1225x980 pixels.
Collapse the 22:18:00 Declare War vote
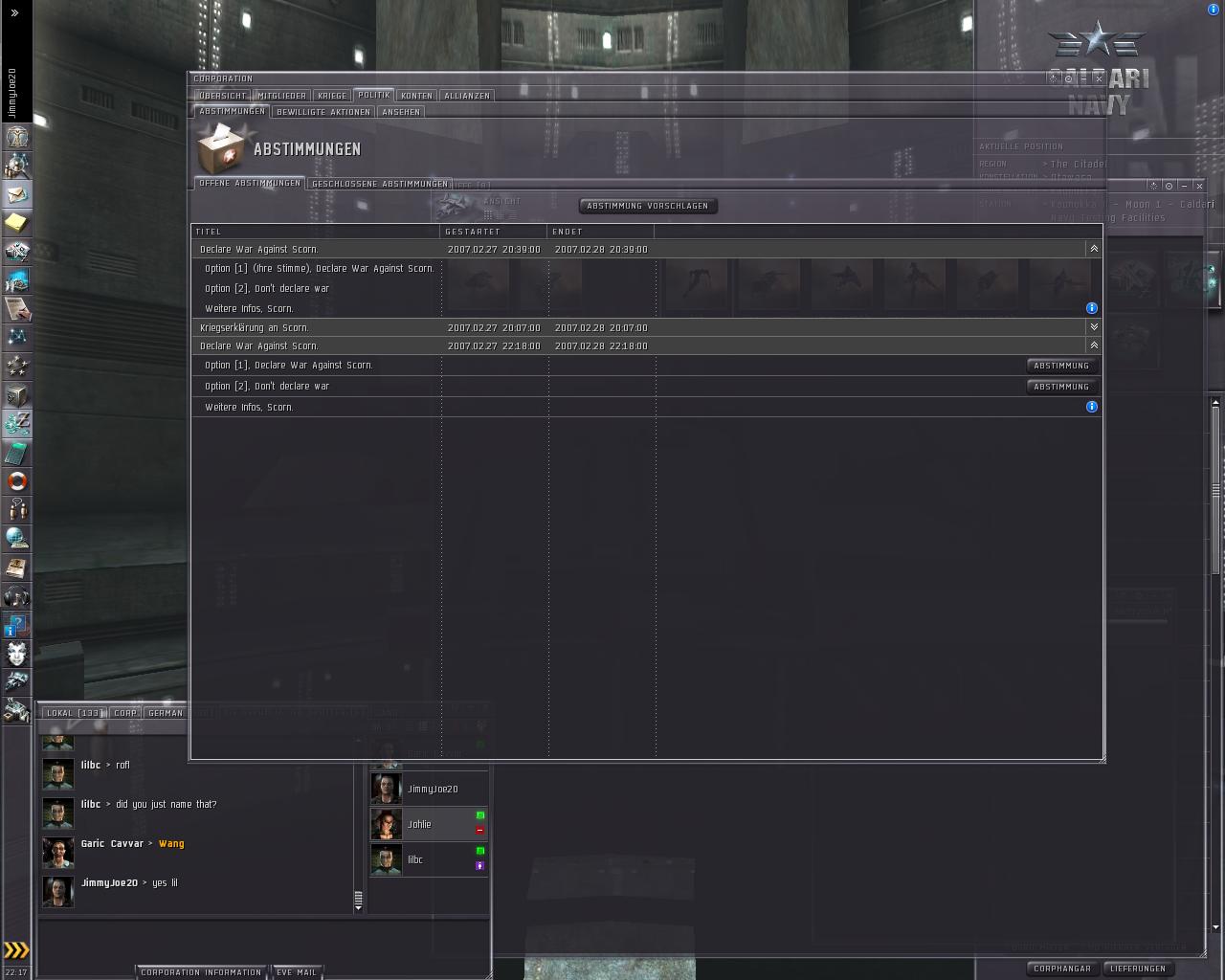(1094, 345)
